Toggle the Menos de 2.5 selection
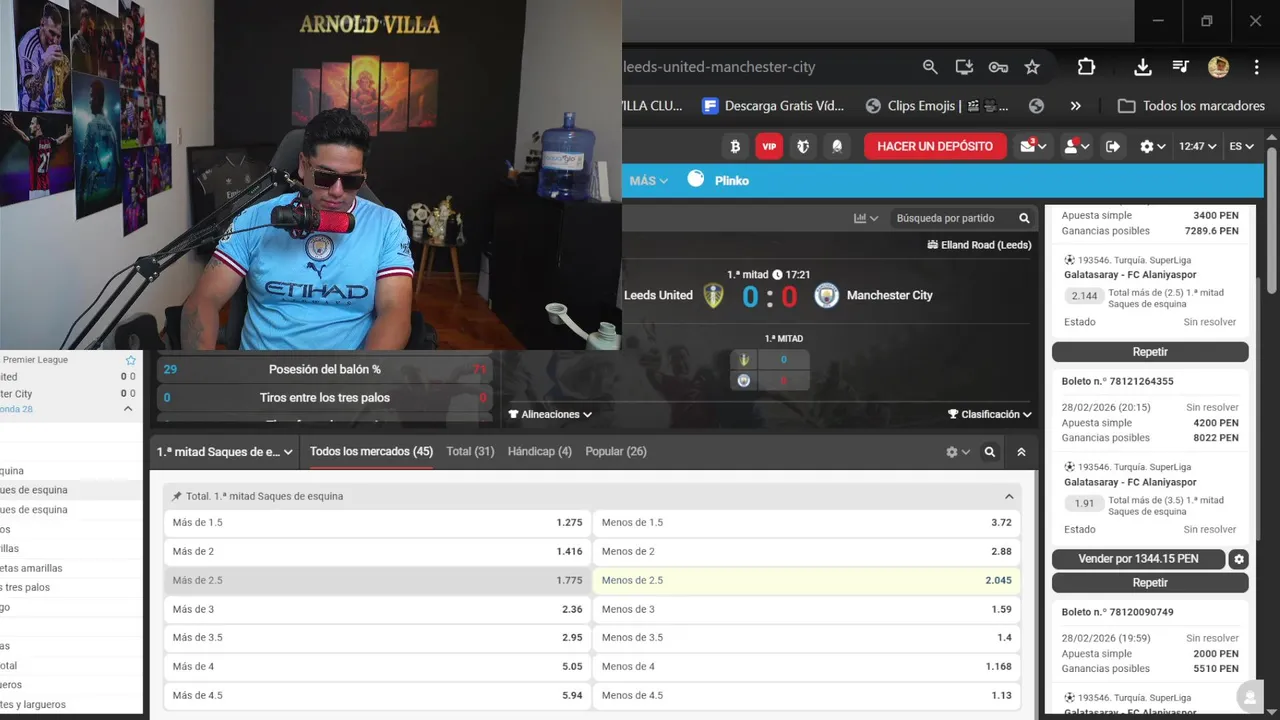 tap(807, 580)
